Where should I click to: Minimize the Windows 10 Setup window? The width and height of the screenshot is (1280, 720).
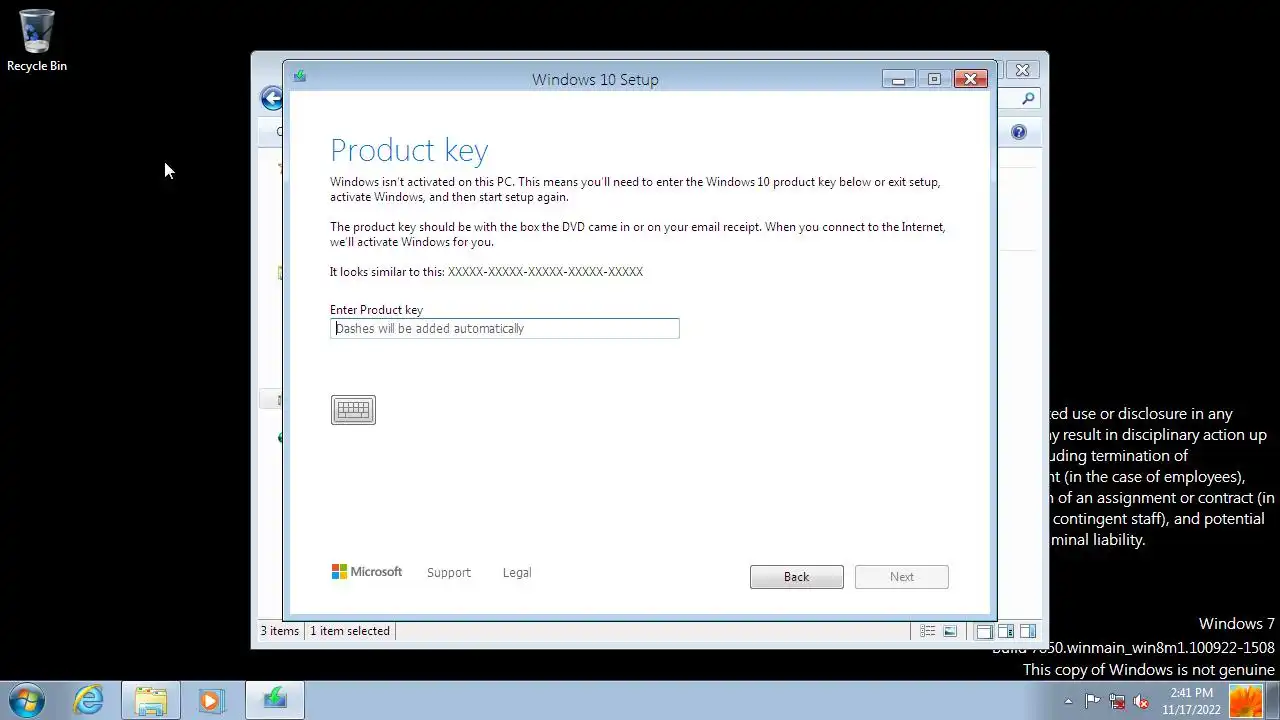898,79
